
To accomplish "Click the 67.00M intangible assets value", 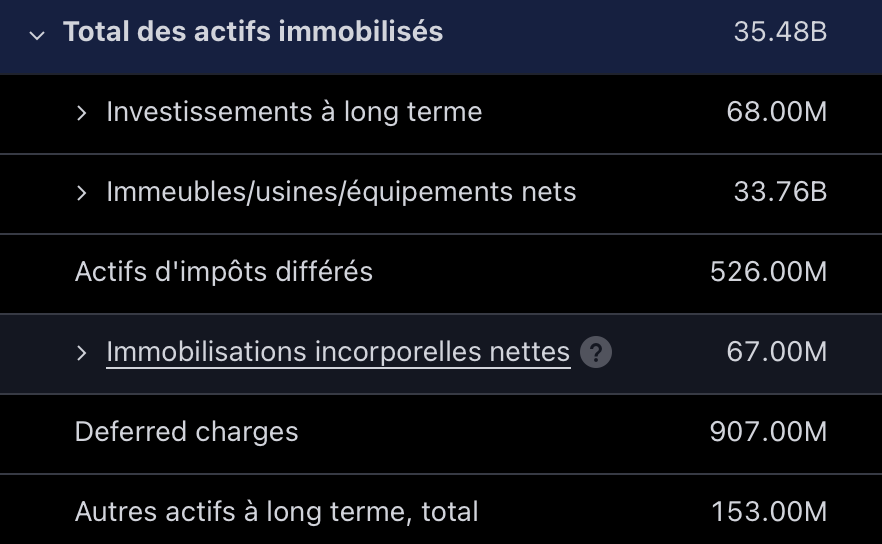I will click(777, 352).
